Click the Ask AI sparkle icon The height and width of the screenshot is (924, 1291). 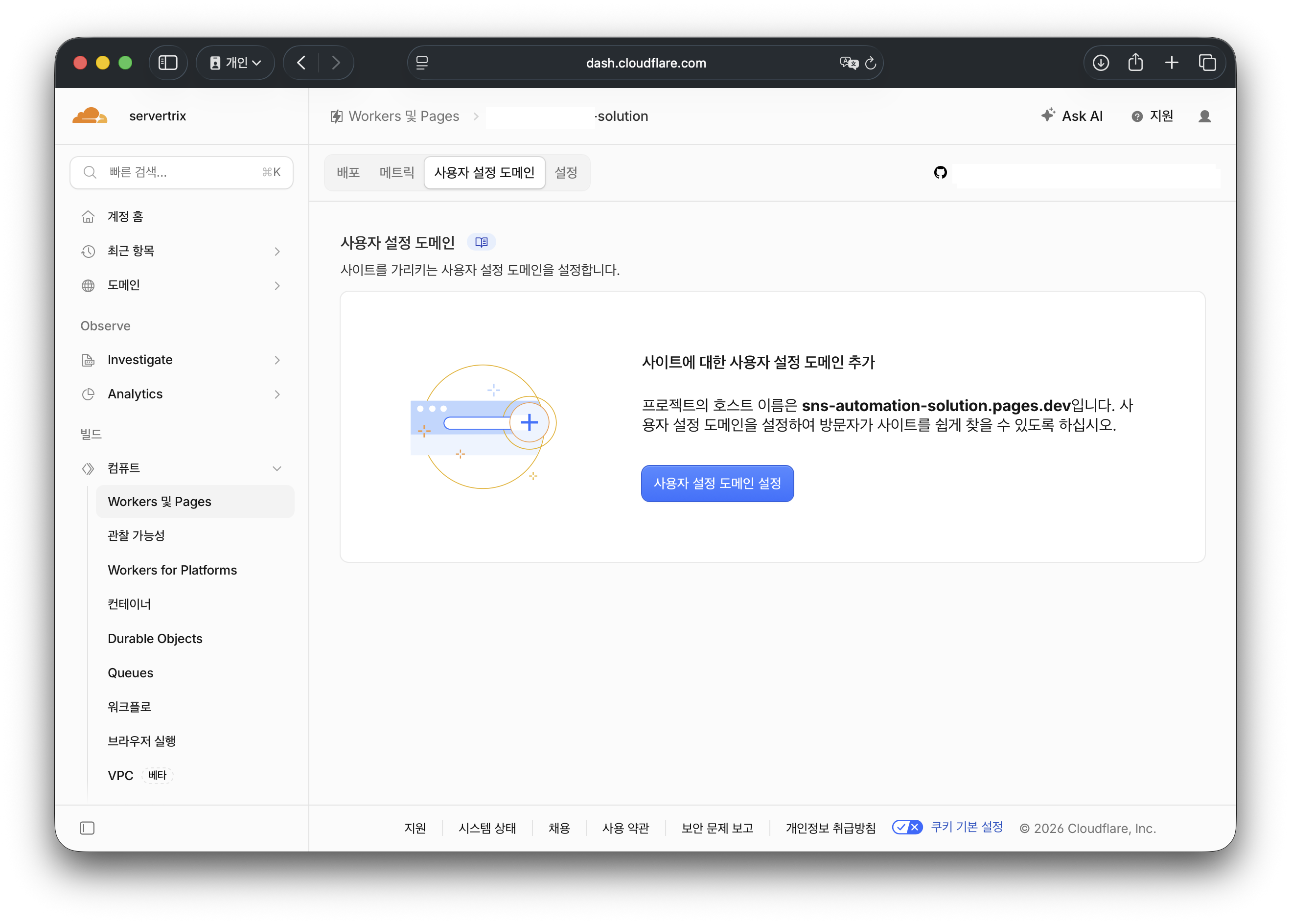click(x=1047, y=115)
